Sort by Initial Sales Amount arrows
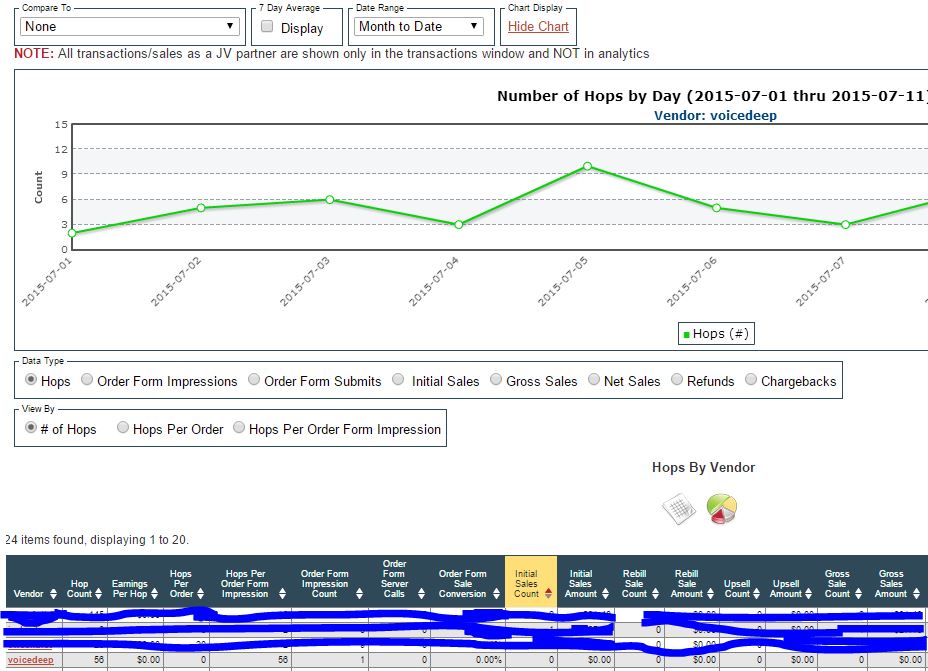The height and width of the screenshot is (671, 928). [605, 593]
